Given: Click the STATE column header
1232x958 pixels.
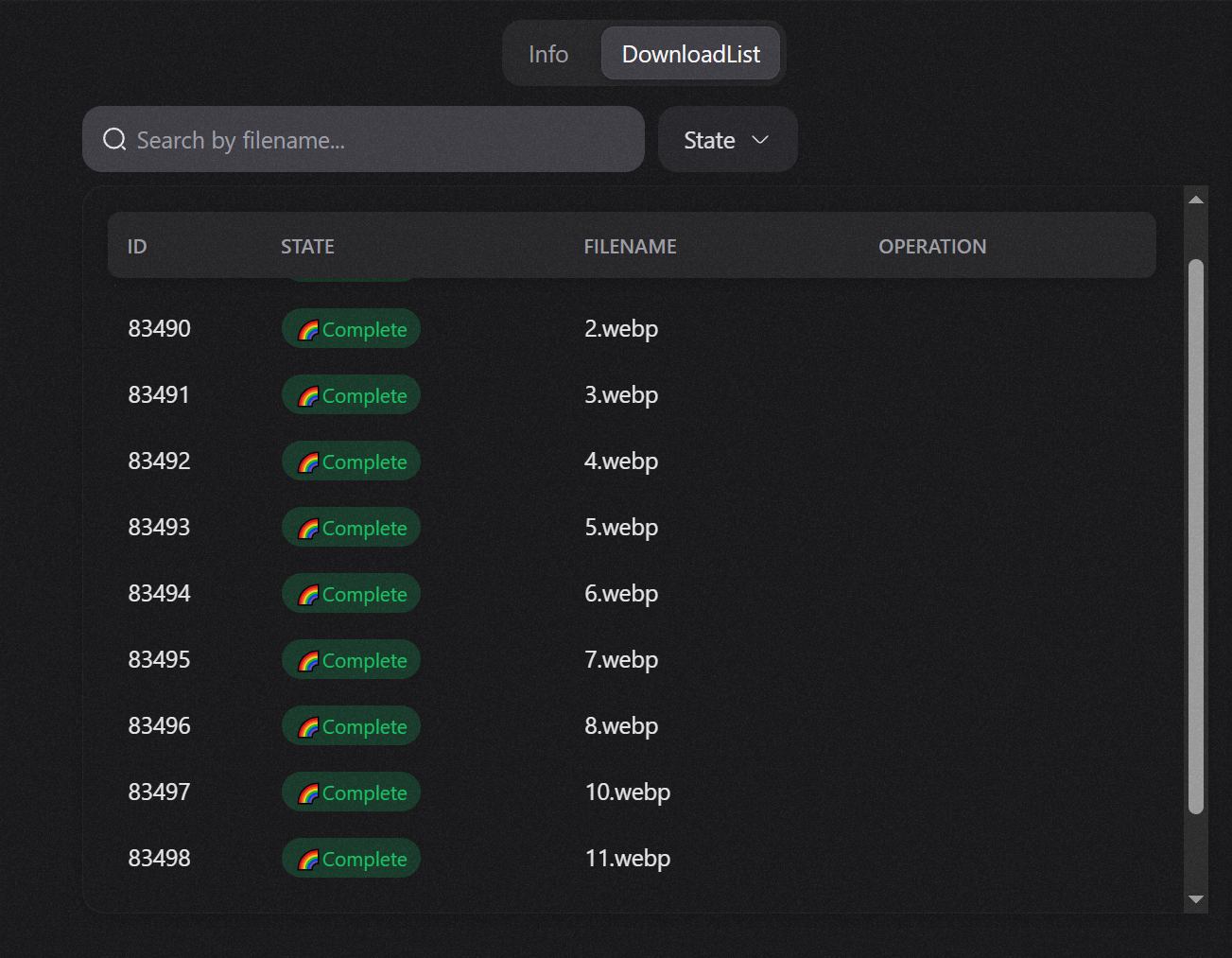Looking at the screenshot, I should click(x=306, y=245).
